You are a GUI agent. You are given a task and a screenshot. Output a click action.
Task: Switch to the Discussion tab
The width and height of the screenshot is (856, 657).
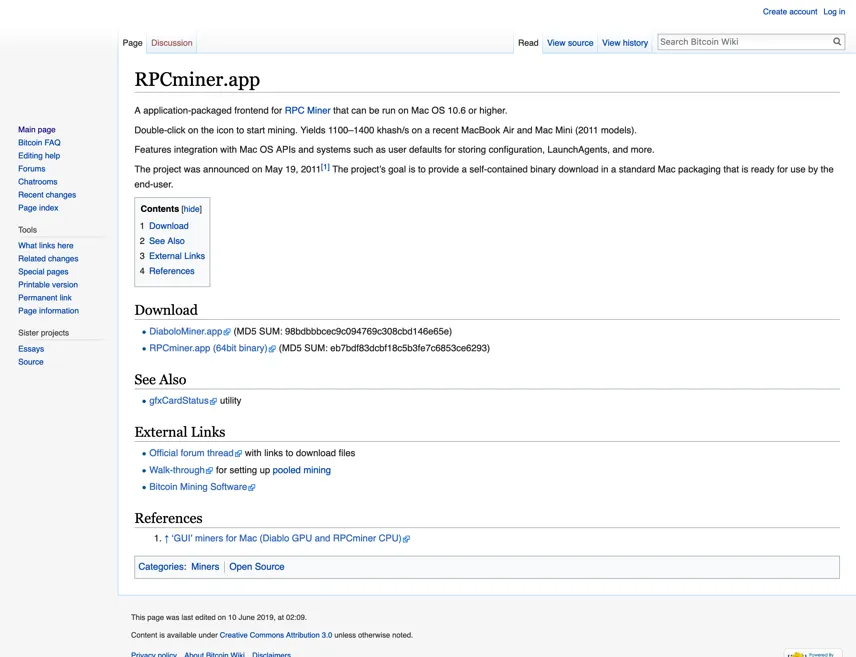(171, 43)
